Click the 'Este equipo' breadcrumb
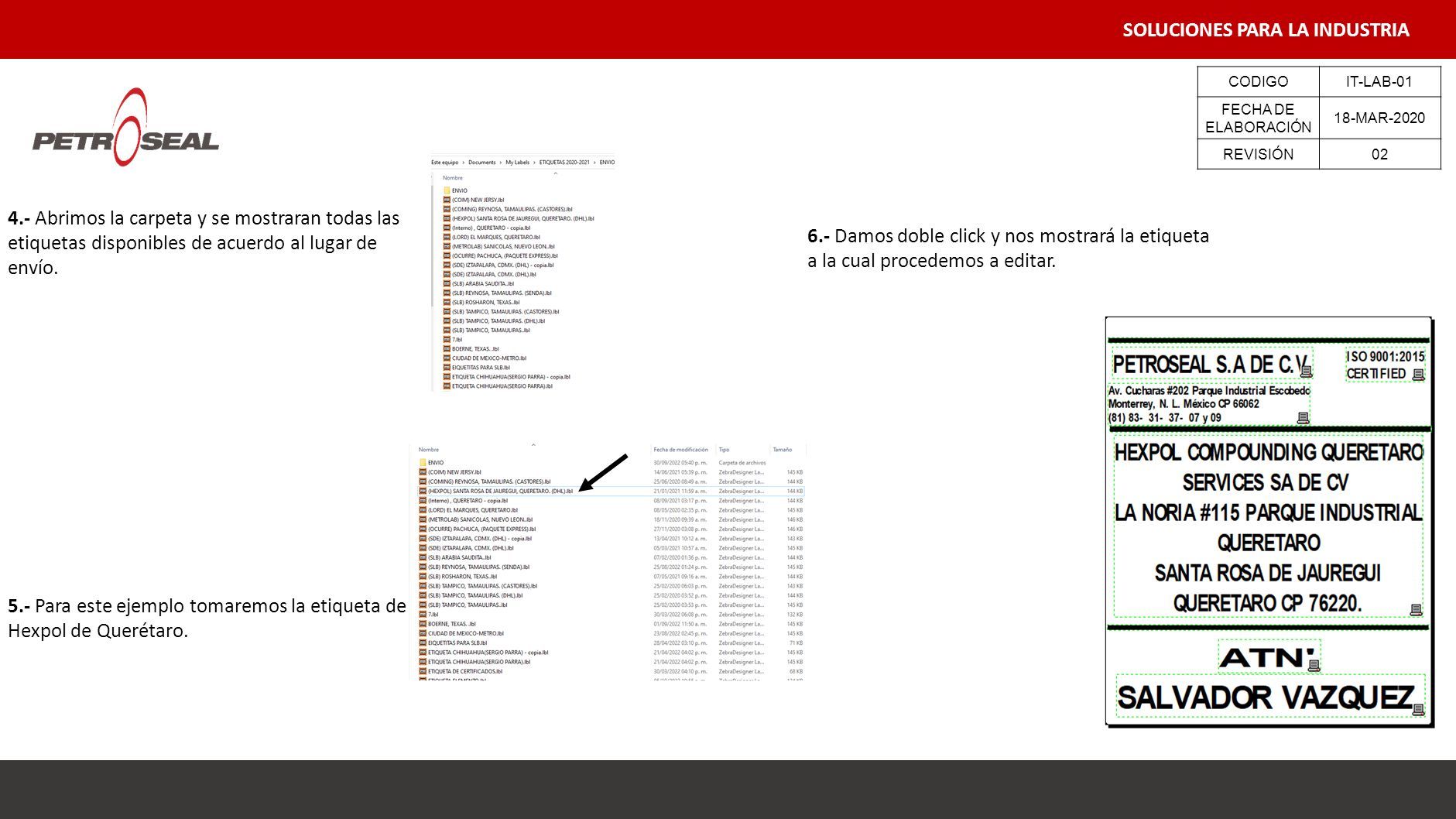The height and width of the screenshot is (819, 1456). 445,163
